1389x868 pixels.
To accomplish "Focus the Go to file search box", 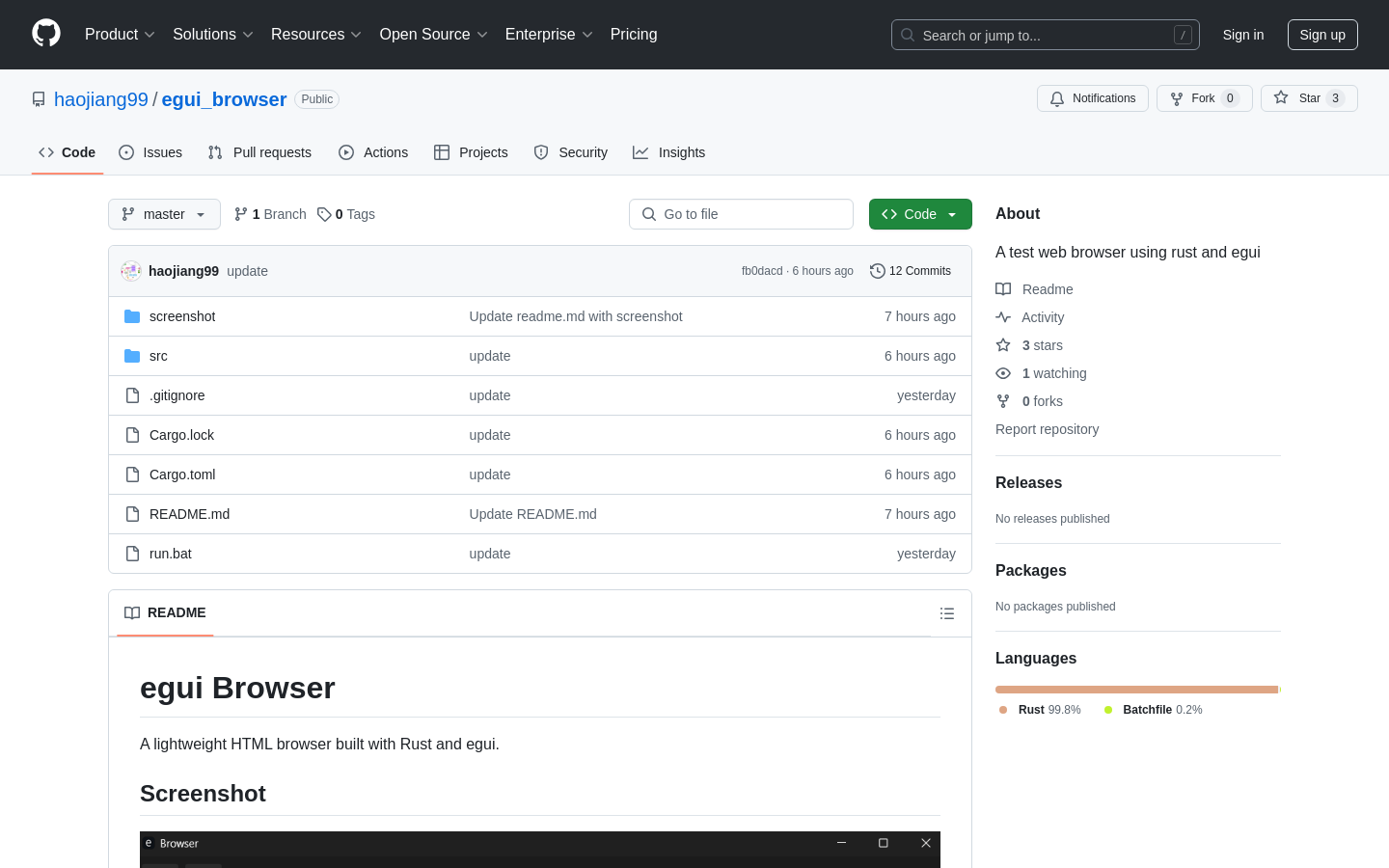I will click(x=741, y=214).
